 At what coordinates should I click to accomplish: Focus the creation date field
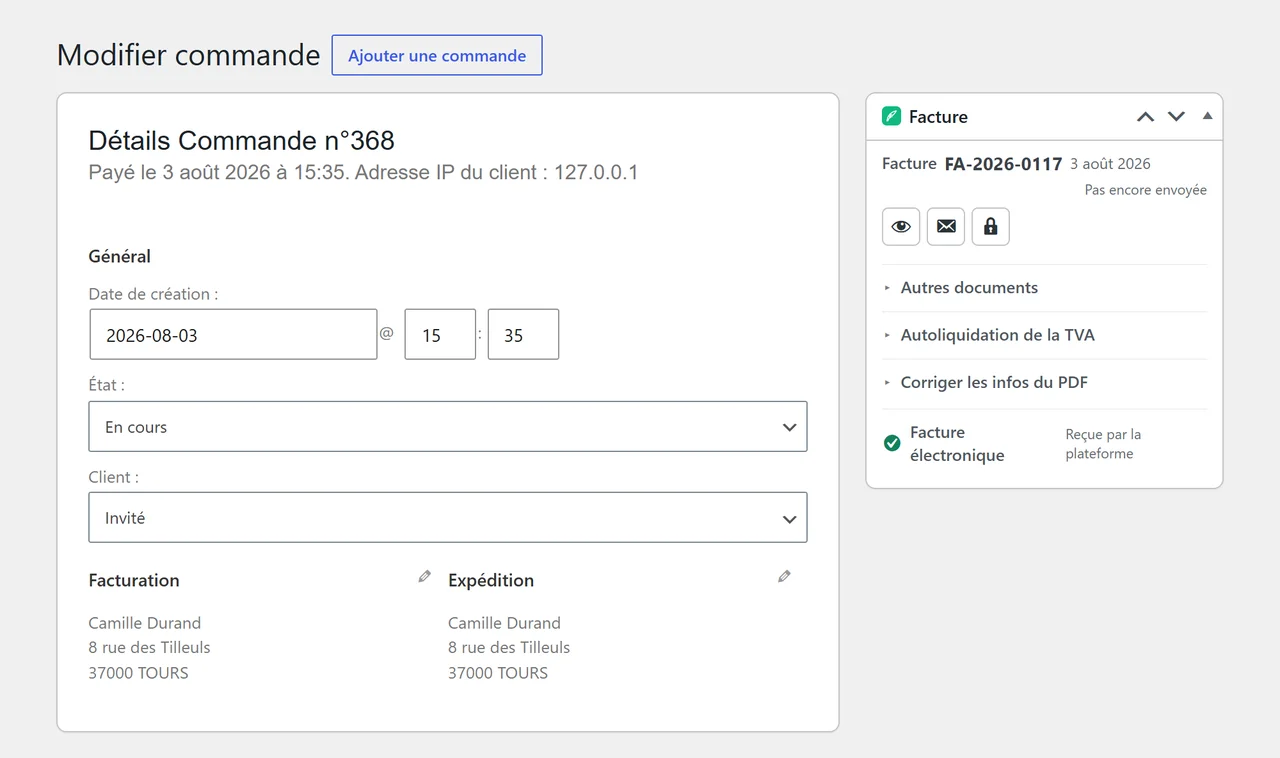click(x=233, y=335)
